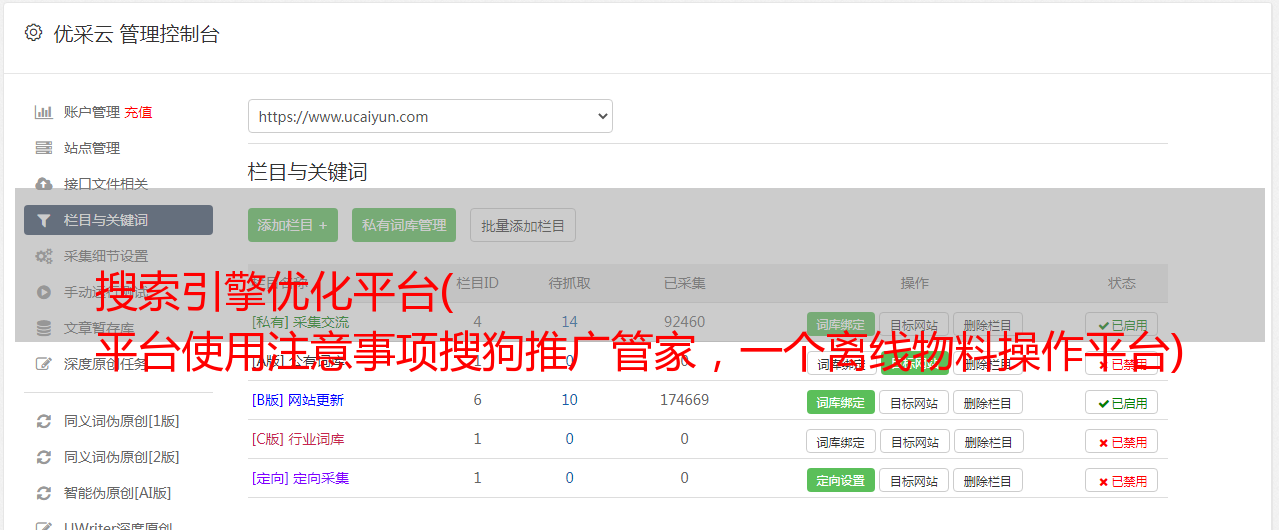Image resolution: width=1279 pixels, height=530 pixels.
Task: Click the gears icon next to 采集细节设置
Action: tap(44, 256)
